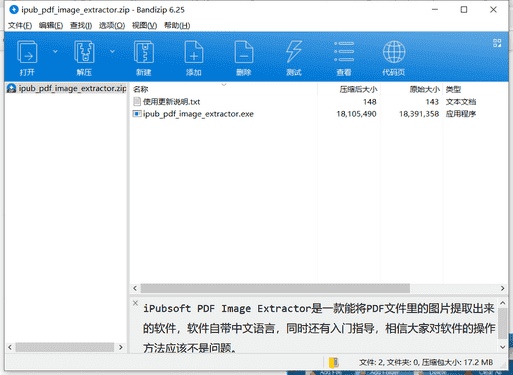Image resolution: width=513 pixels, height=375 pixels.
Task: Expand the Extract button dropdown arrow
Action: [112, 51]
